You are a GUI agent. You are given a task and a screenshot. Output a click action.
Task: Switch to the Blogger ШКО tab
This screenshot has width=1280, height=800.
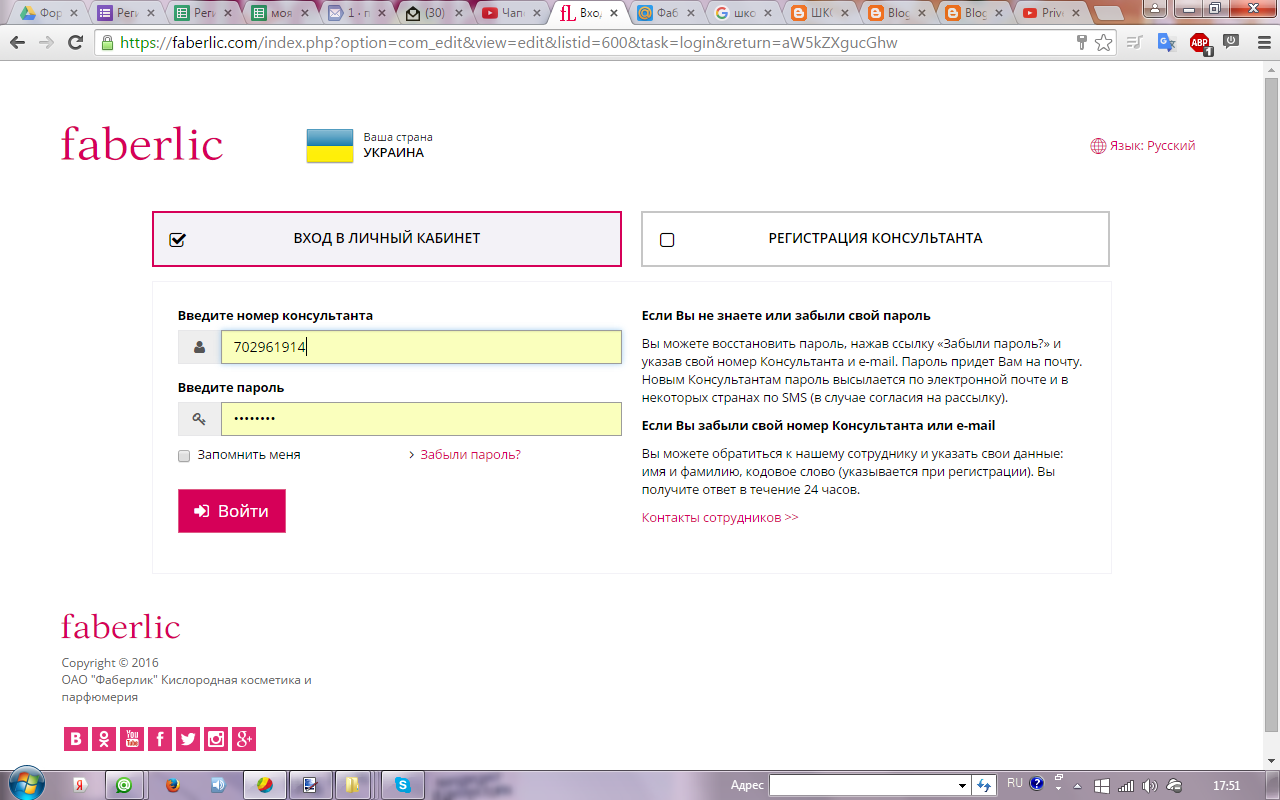coord(819,13)
